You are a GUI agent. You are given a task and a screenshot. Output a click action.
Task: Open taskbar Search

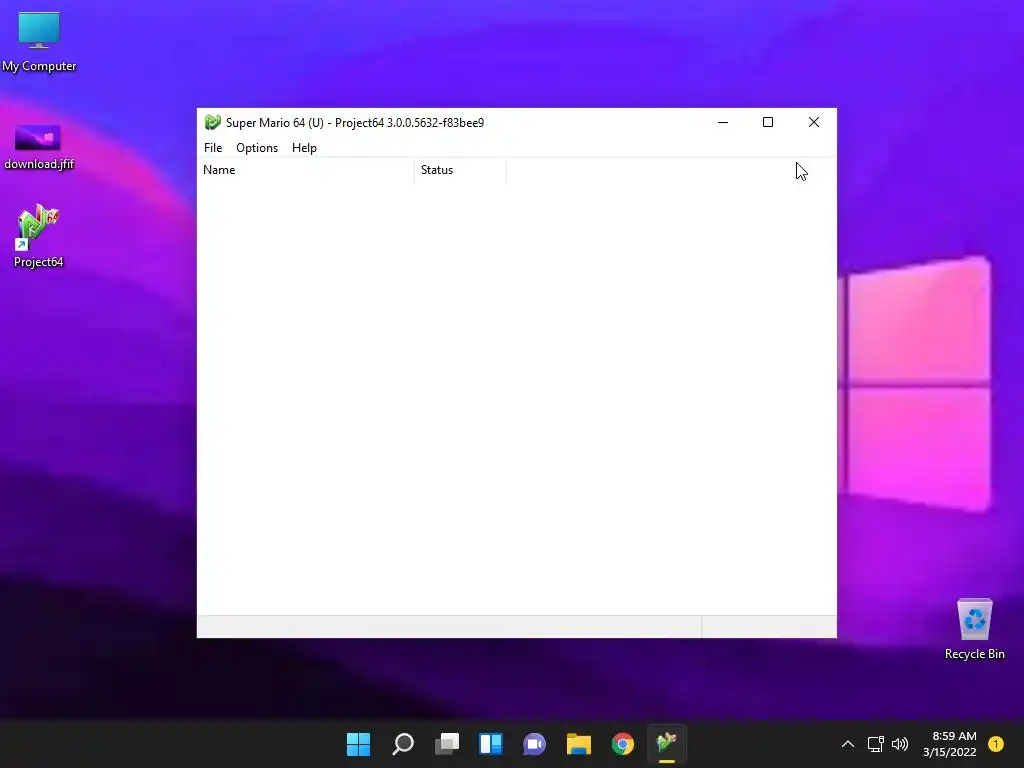(403, 744)
